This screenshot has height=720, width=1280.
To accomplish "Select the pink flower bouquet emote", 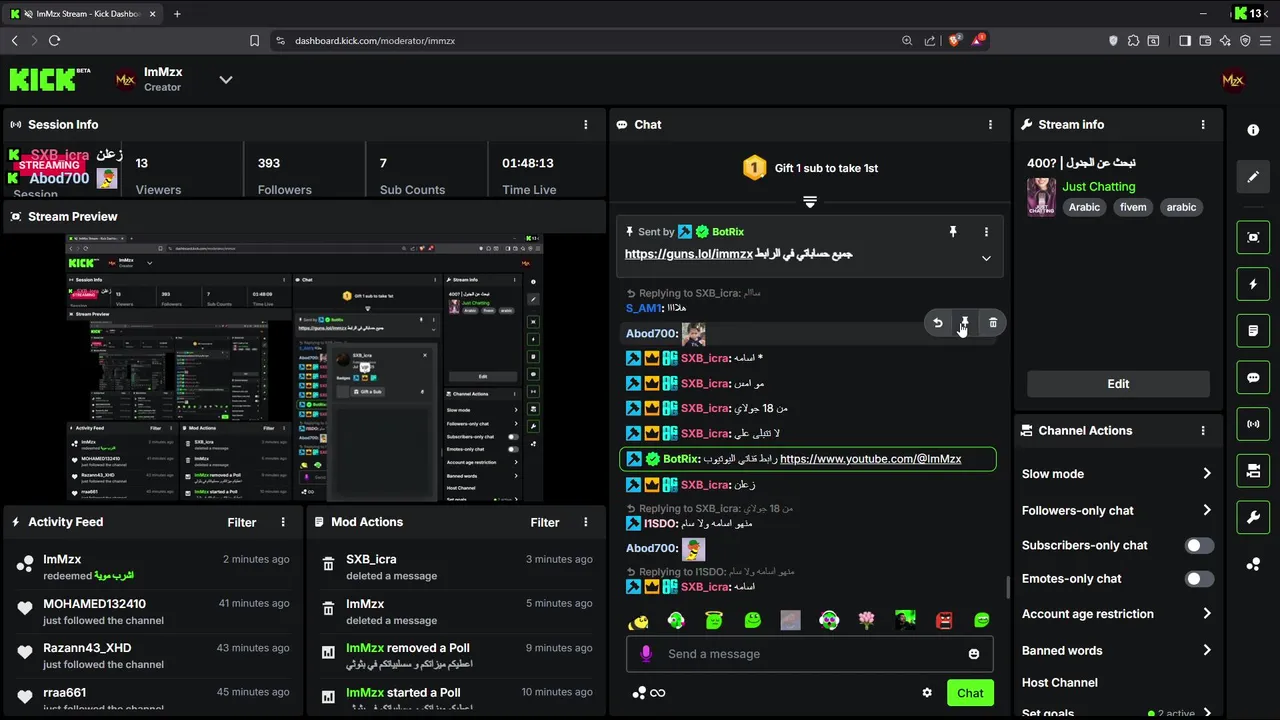I will click(867, 621).
